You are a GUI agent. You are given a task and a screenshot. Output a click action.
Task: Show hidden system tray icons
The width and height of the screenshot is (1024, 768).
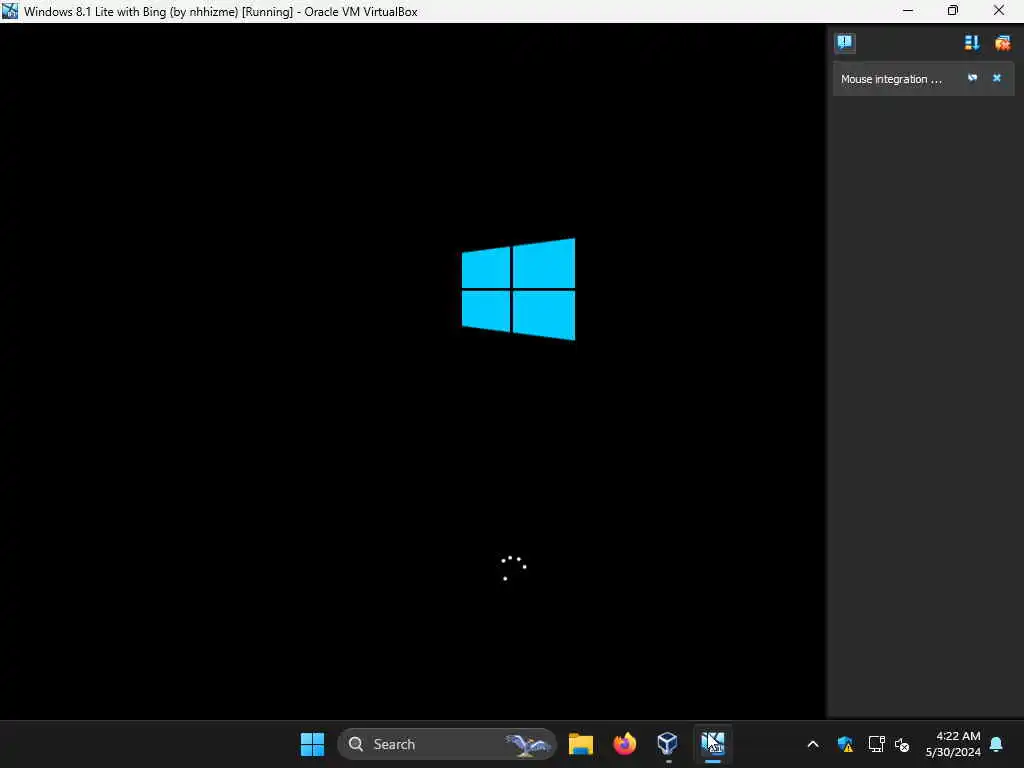tap(813, 744)
